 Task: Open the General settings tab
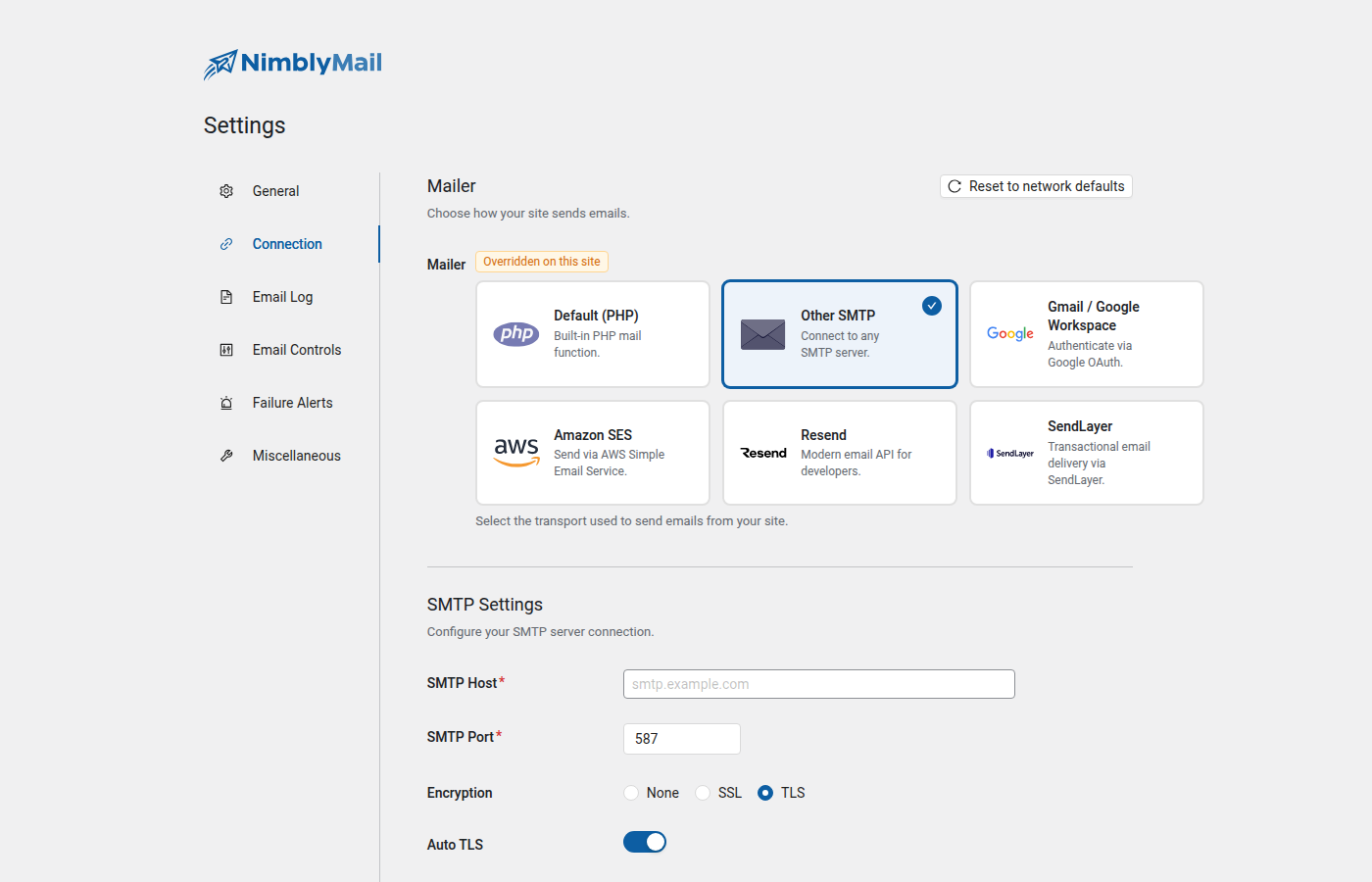pyautogui.click(x=291, y=191)
